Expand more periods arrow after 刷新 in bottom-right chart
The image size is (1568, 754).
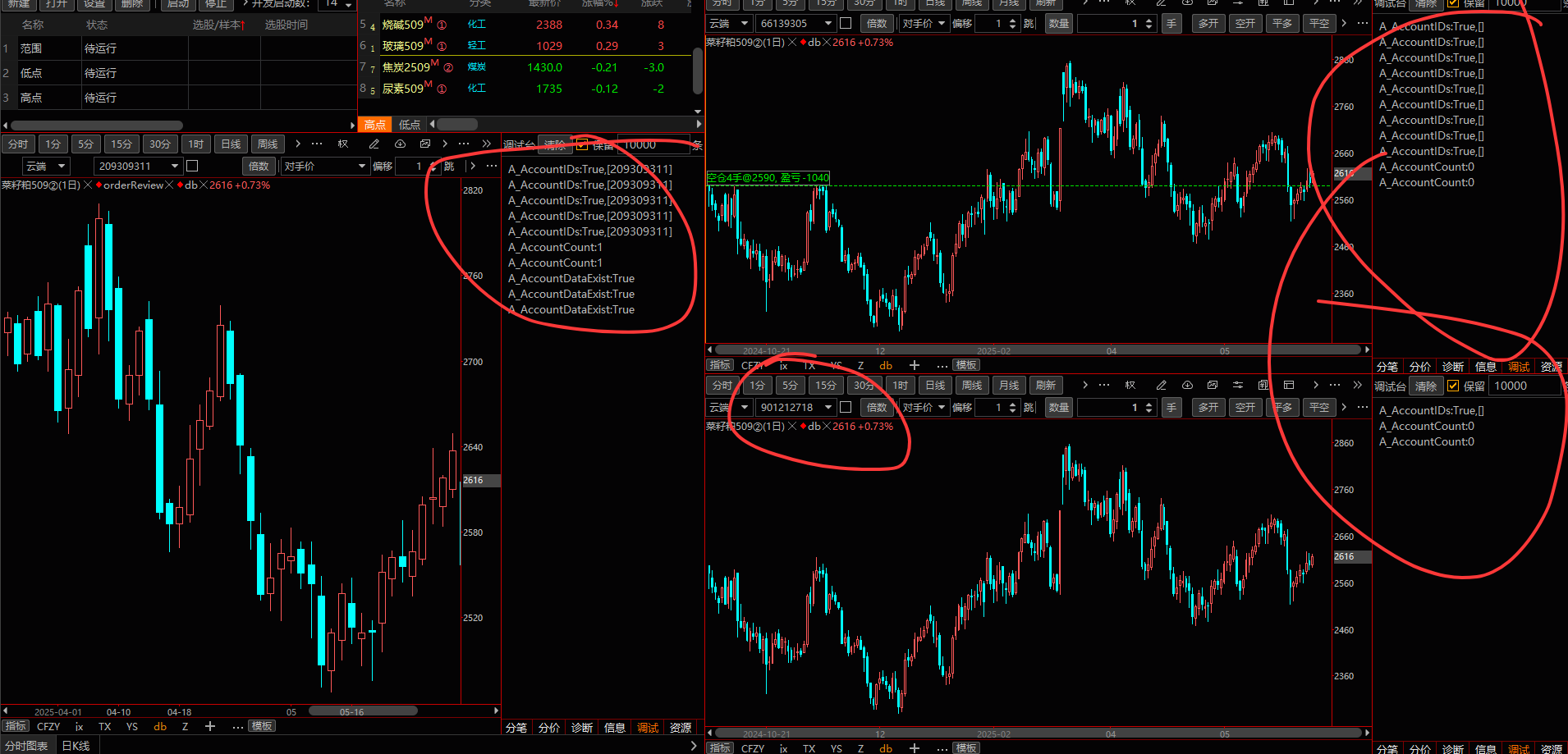pos(1085,385)
